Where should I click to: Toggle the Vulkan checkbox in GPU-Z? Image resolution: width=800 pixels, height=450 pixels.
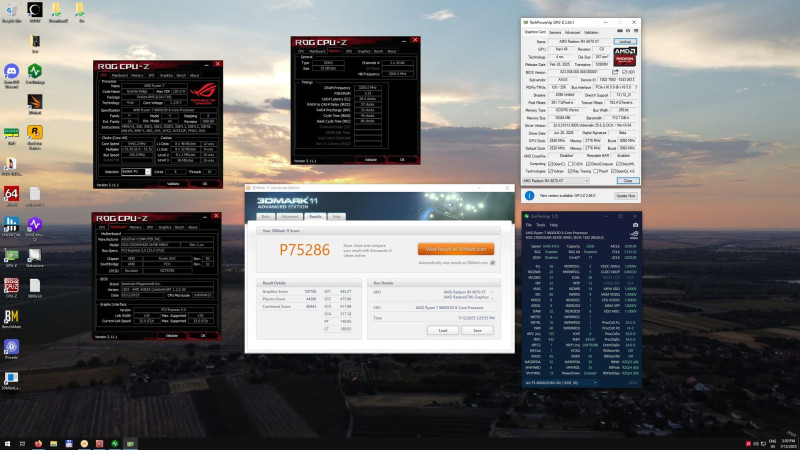[x=550, y=171]
